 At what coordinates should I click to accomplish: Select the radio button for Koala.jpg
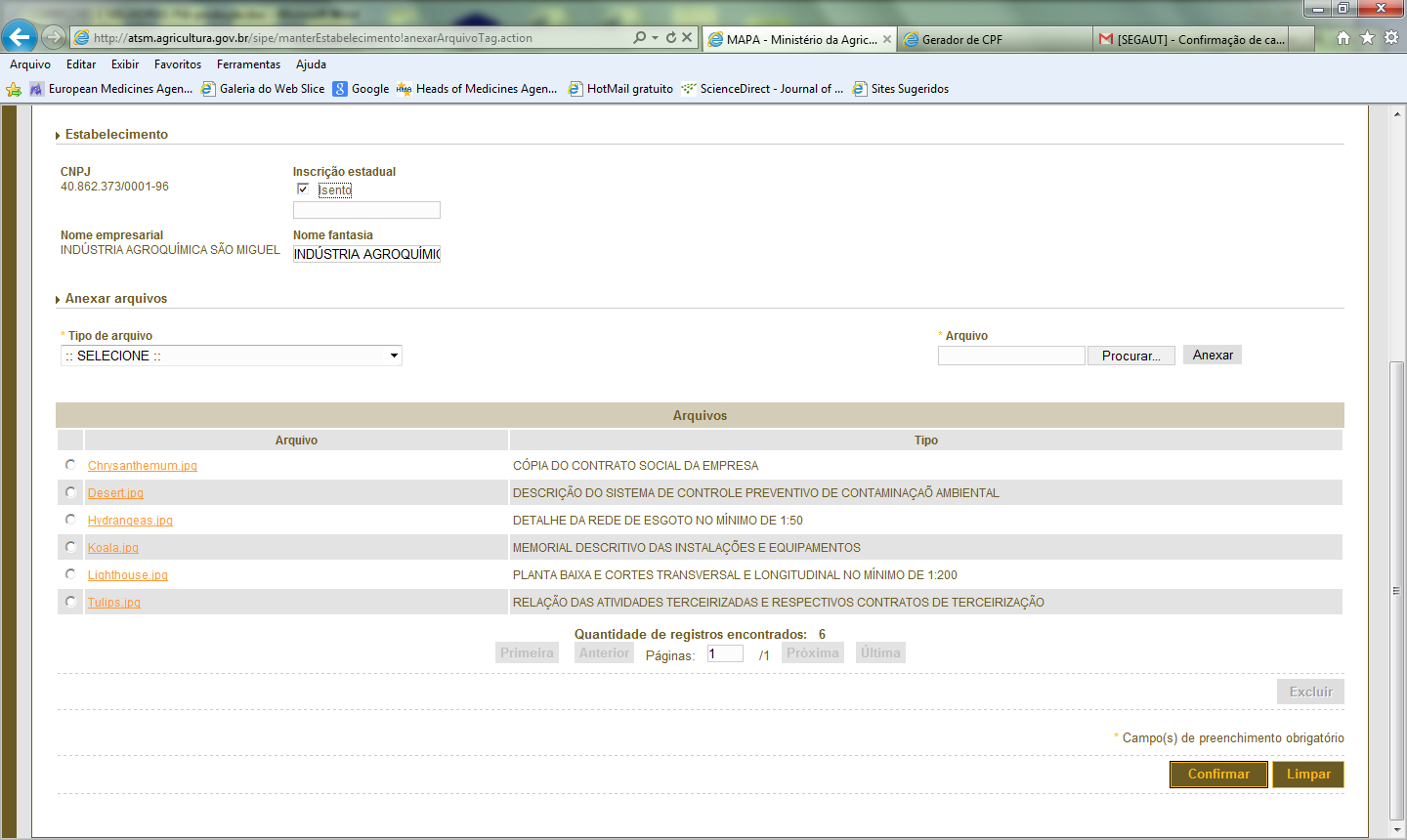(x=70, y=547)
